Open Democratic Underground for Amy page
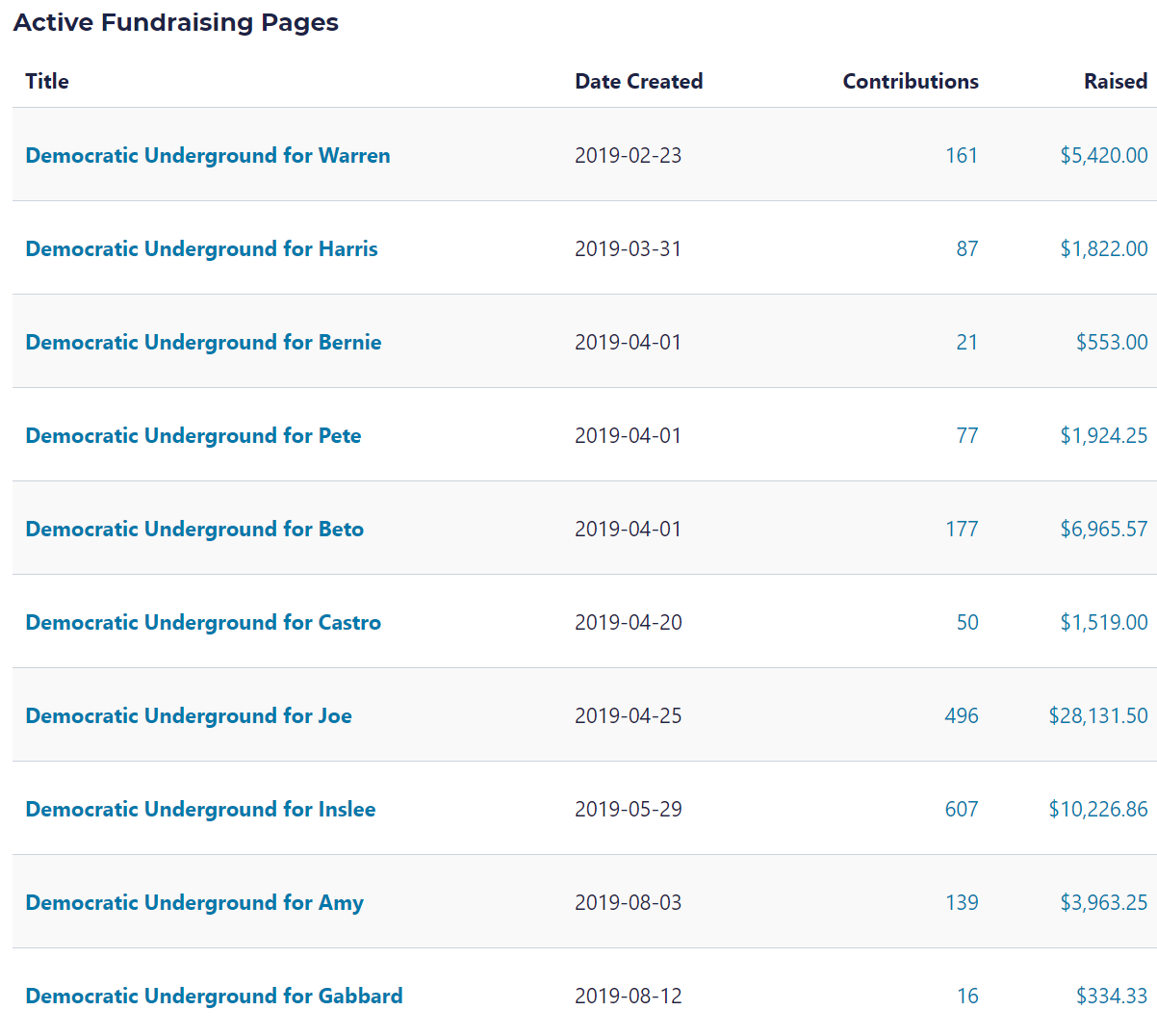 pos(194,903)
